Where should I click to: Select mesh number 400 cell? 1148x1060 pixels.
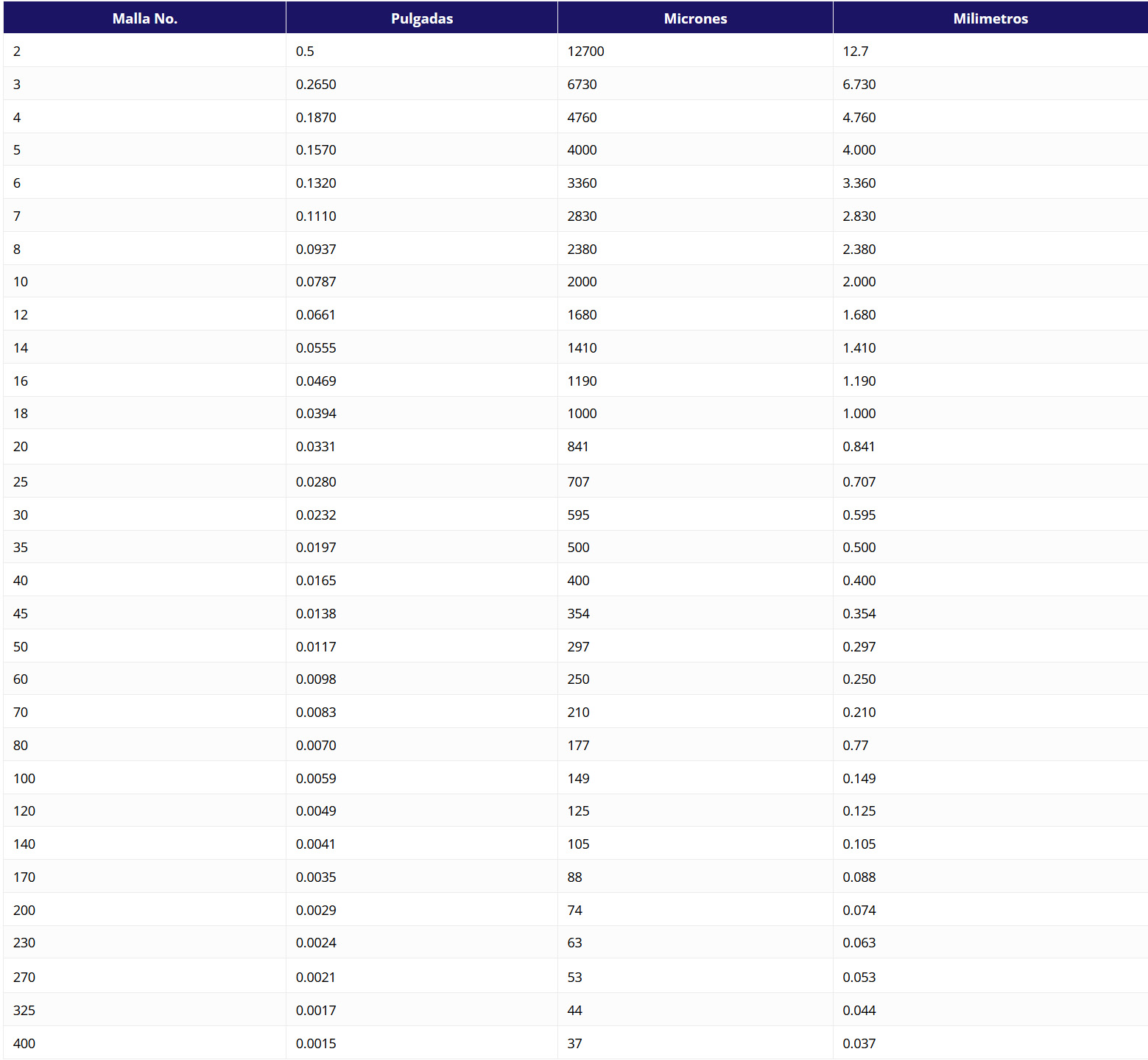click(x=24, y=1044)
